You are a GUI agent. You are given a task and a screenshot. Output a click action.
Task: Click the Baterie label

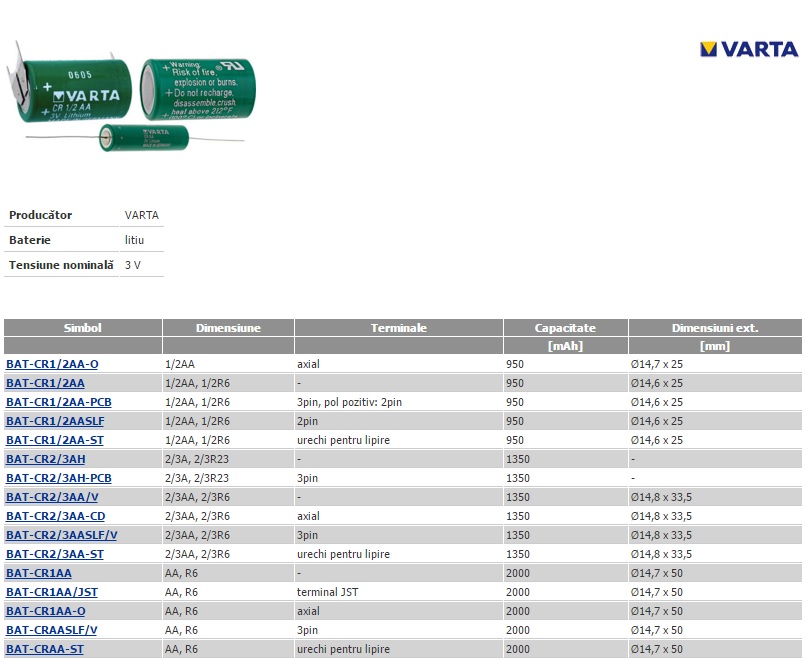[x=30, y=240]
